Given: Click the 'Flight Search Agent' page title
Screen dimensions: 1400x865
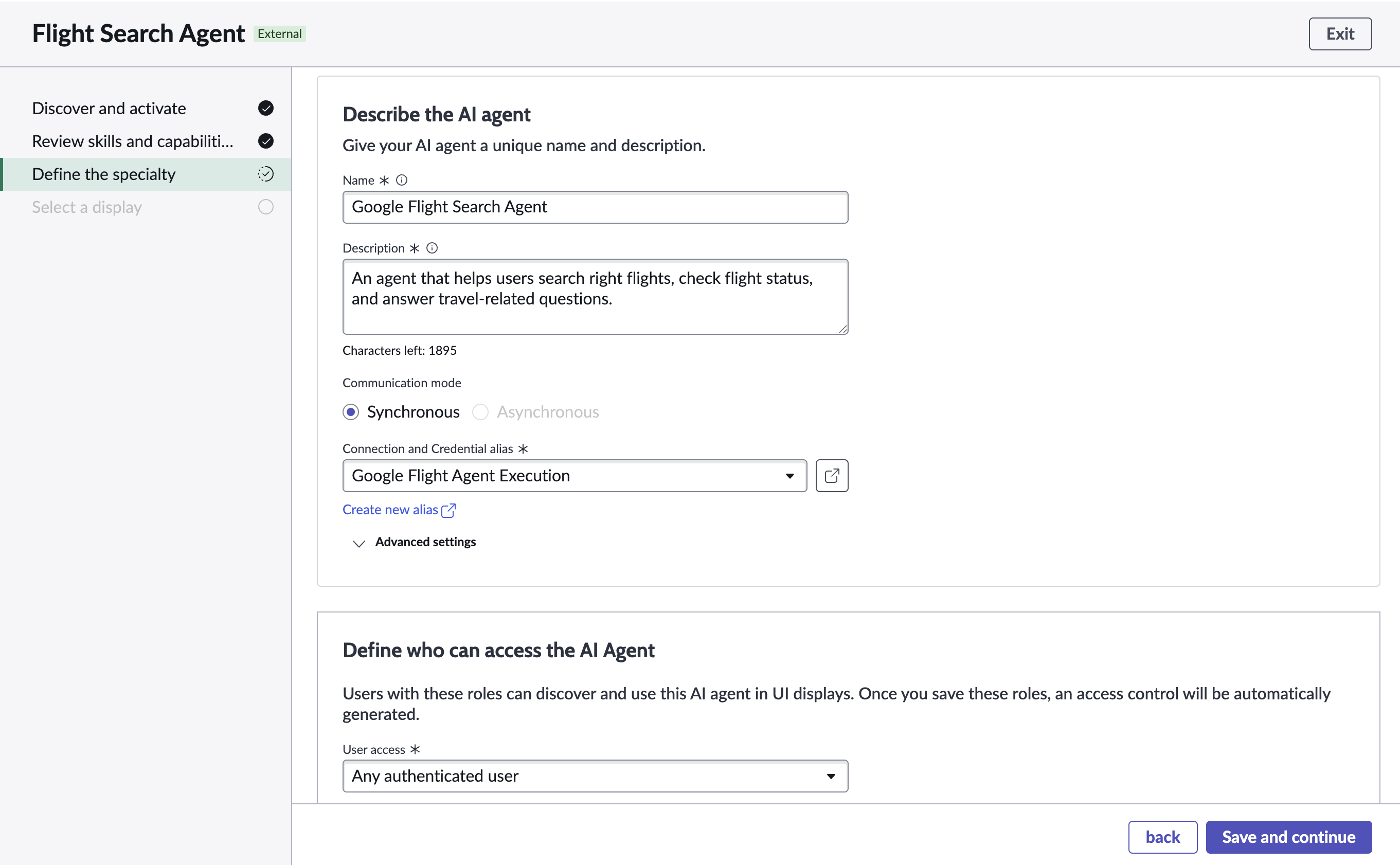Looking at the screenshot, I should pos(138,34).
